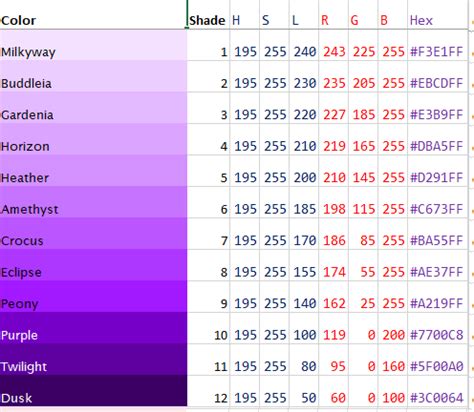
Task: Select shade number 10 cell
Action: coord(208,328)
